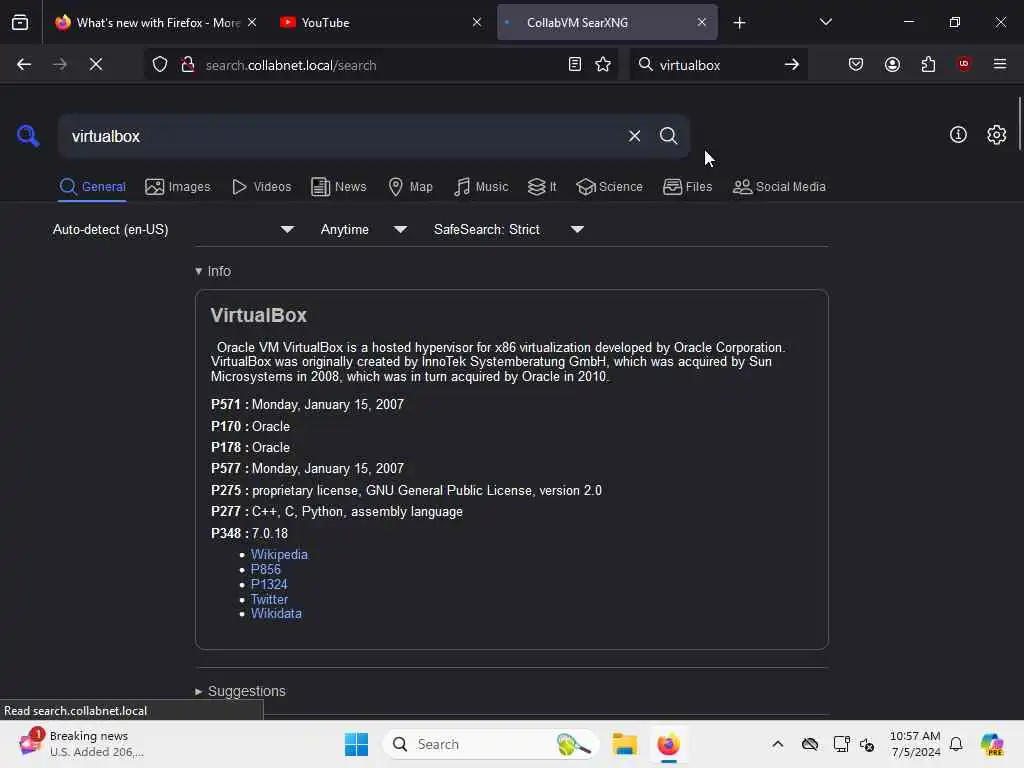The width and height of the screenshot is (1024, 768).
Task: Open clock showing 10:57 AM
Action: pyautogui.click(x=915, y=744)
